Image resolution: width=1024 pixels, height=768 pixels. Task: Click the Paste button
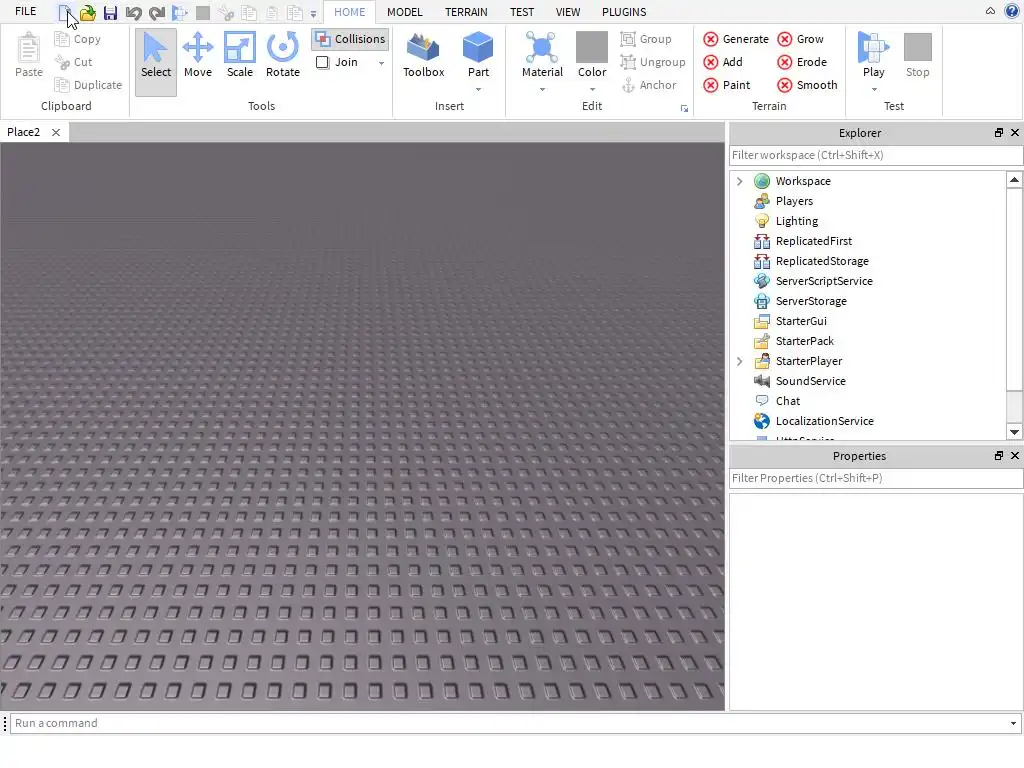click(29, 56)
